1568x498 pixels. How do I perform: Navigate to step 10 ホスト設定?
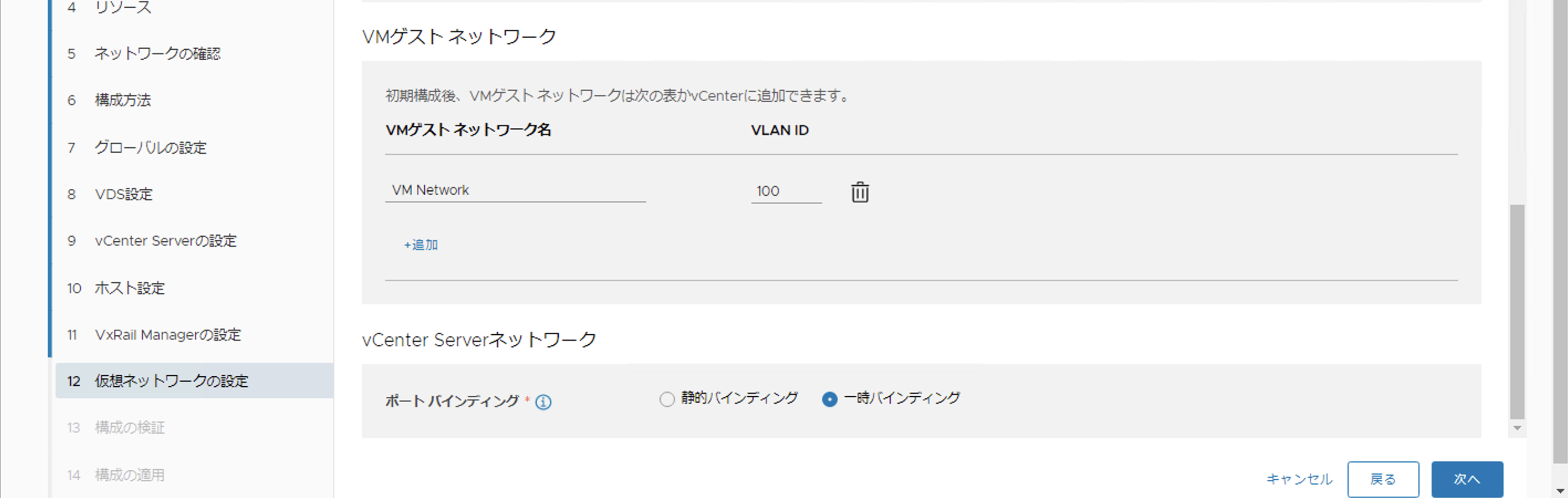click(129, 288)
